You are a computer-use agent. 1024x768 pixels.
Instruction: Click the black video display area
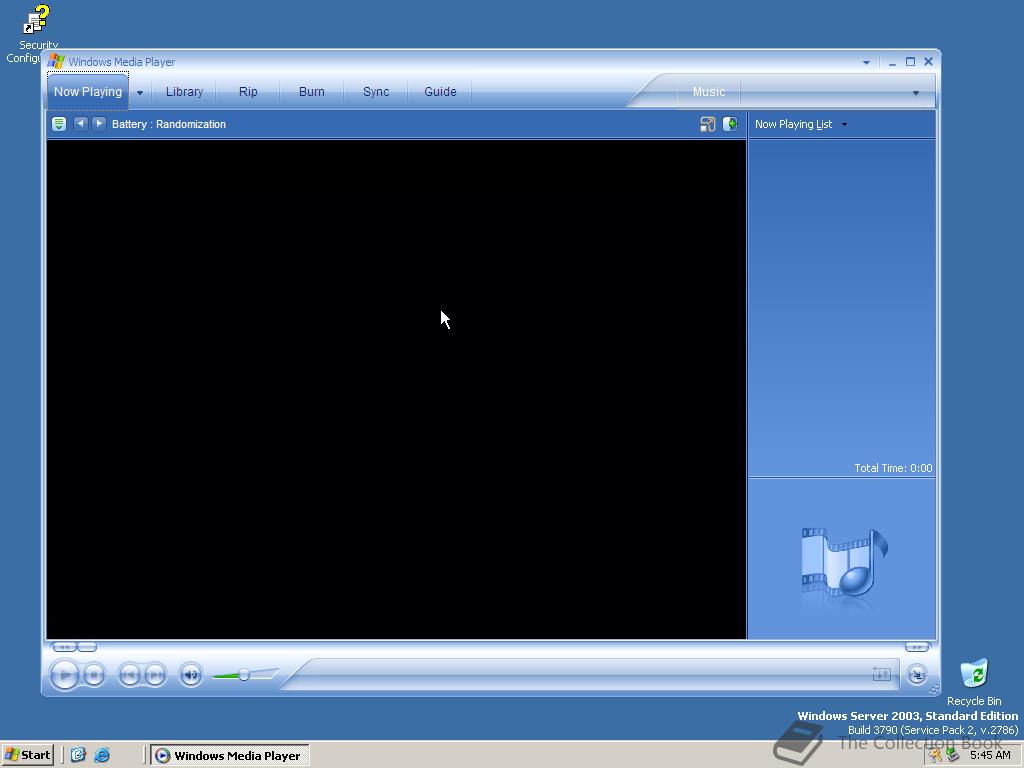(x=396, y=389)
